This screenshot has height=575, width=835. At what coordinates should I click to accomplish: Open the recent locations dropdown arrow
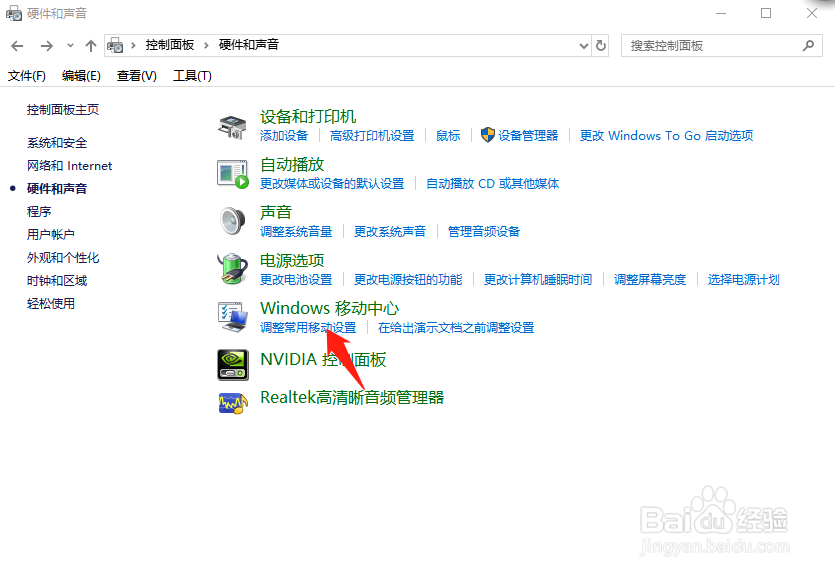point(70,46)
